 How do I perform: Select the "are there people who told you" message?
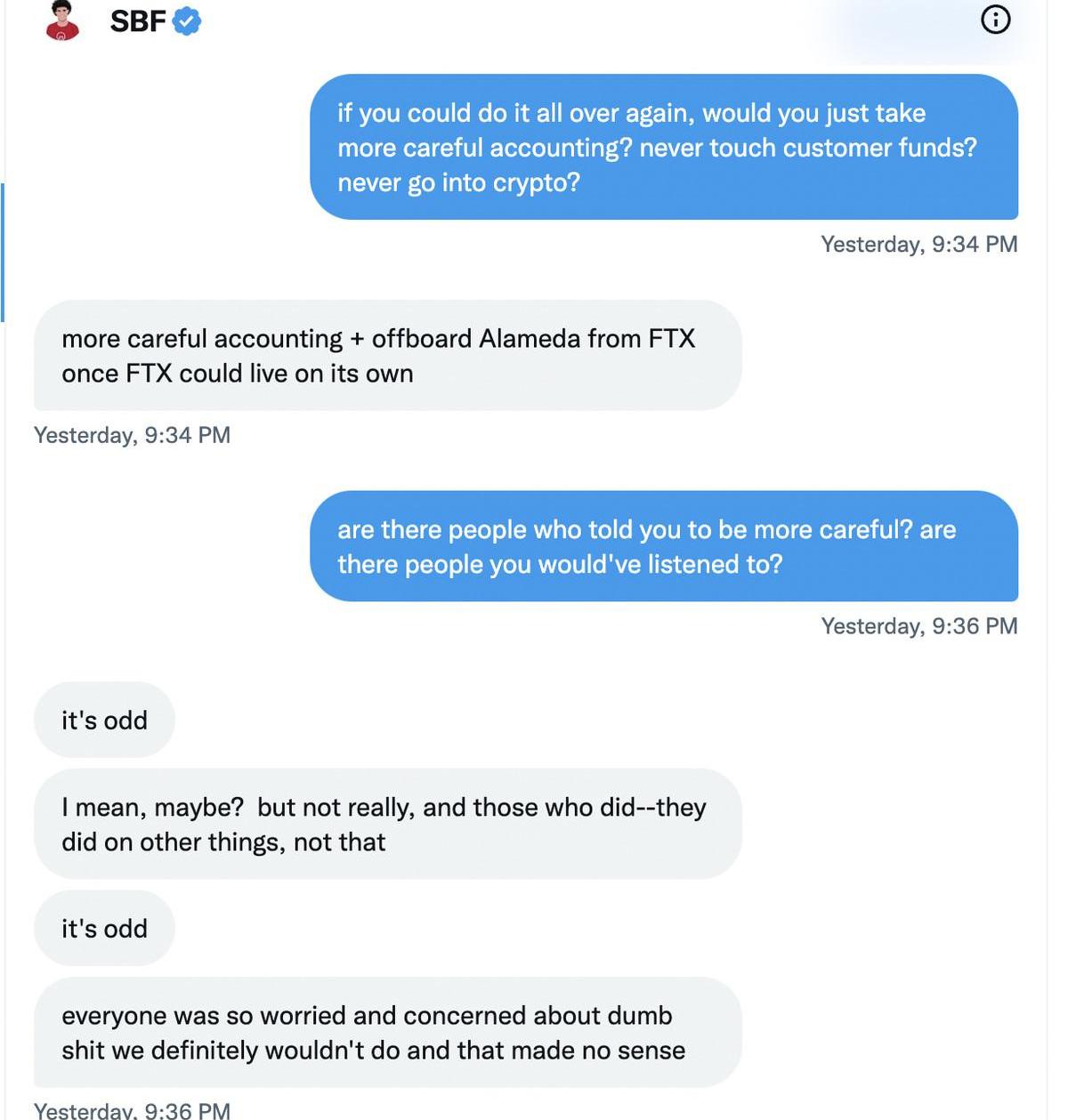(x=663, y=546)
